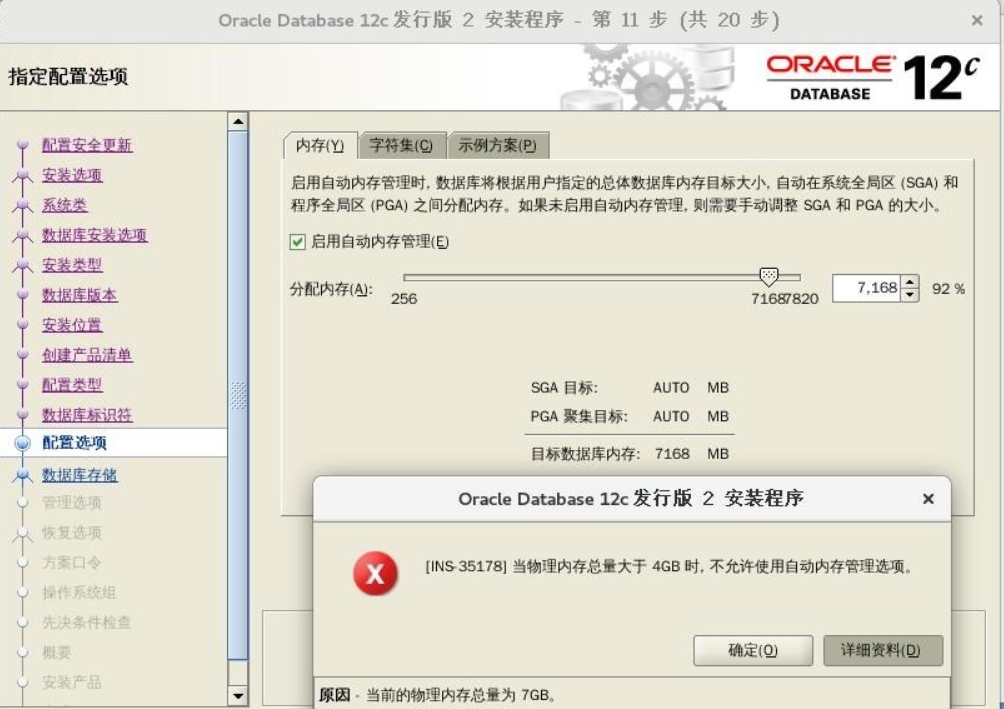Click the 管理选项 disabled step
1004x709 pixels.
coord(72,503)
